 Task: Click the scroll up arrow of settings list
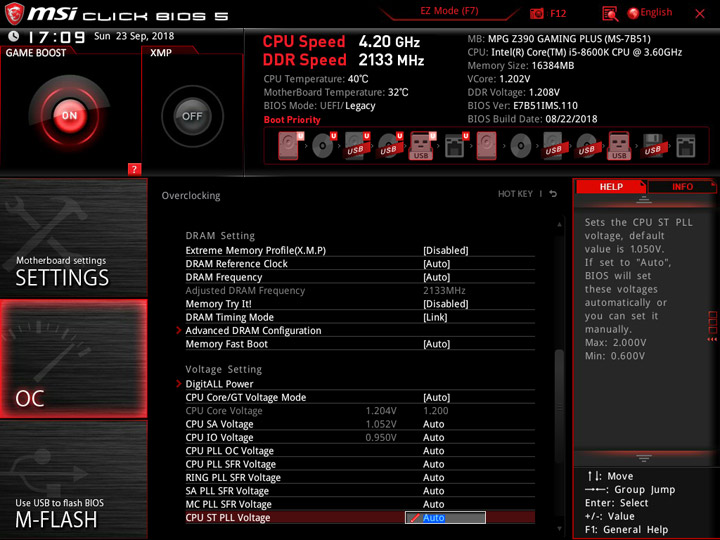[x=559, y=225]
